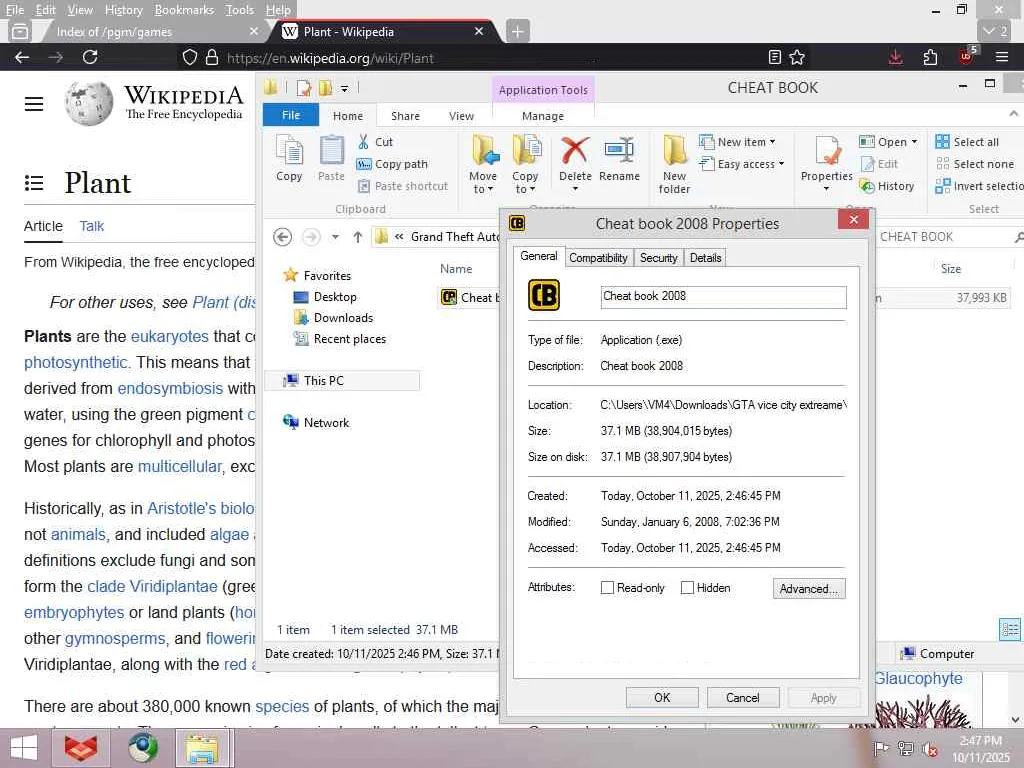
Task: Switch to View ribbon tab
Action: pos(461,116)
